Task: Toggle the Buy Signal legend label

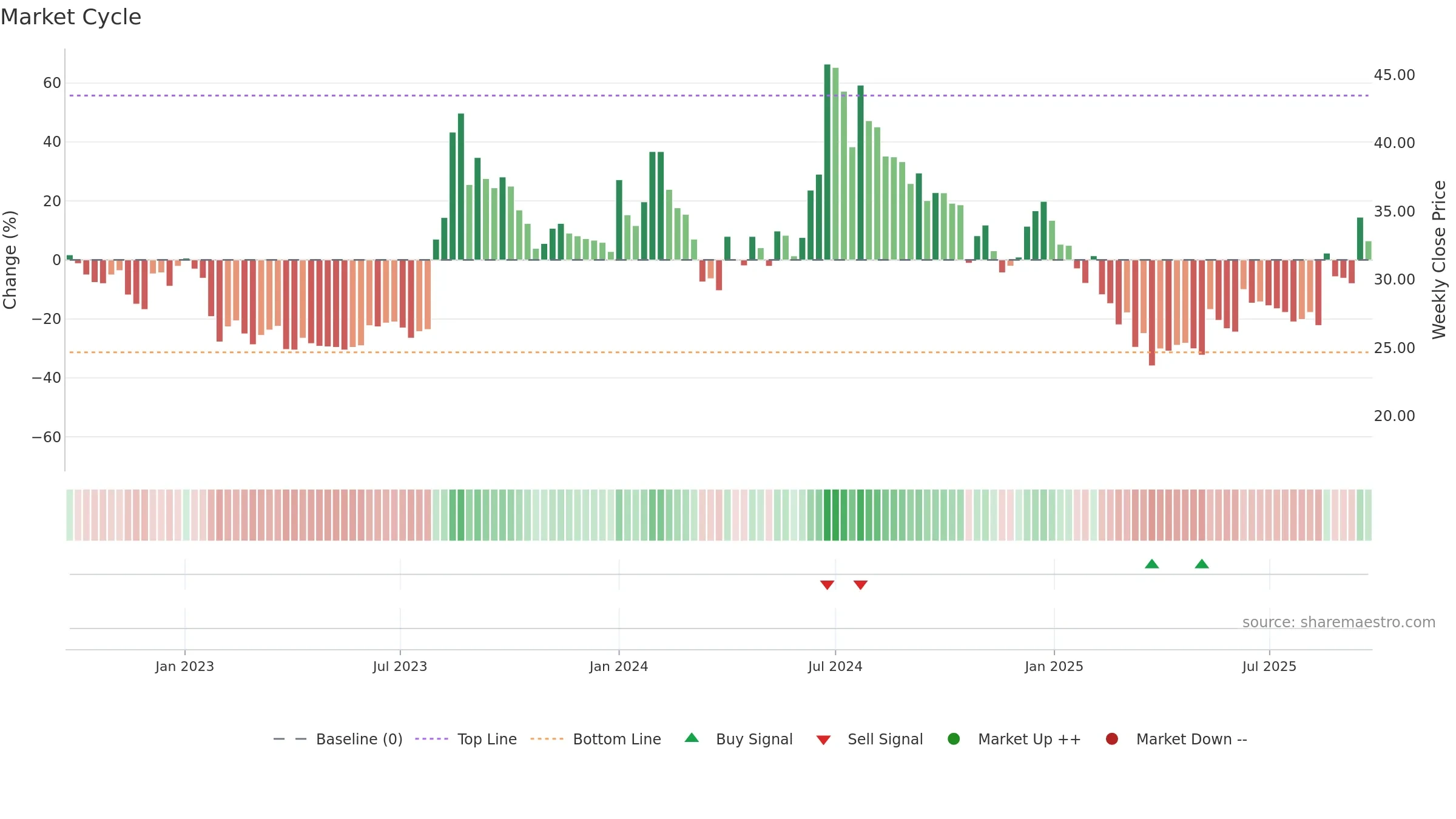Action: [x=754, y=739]
